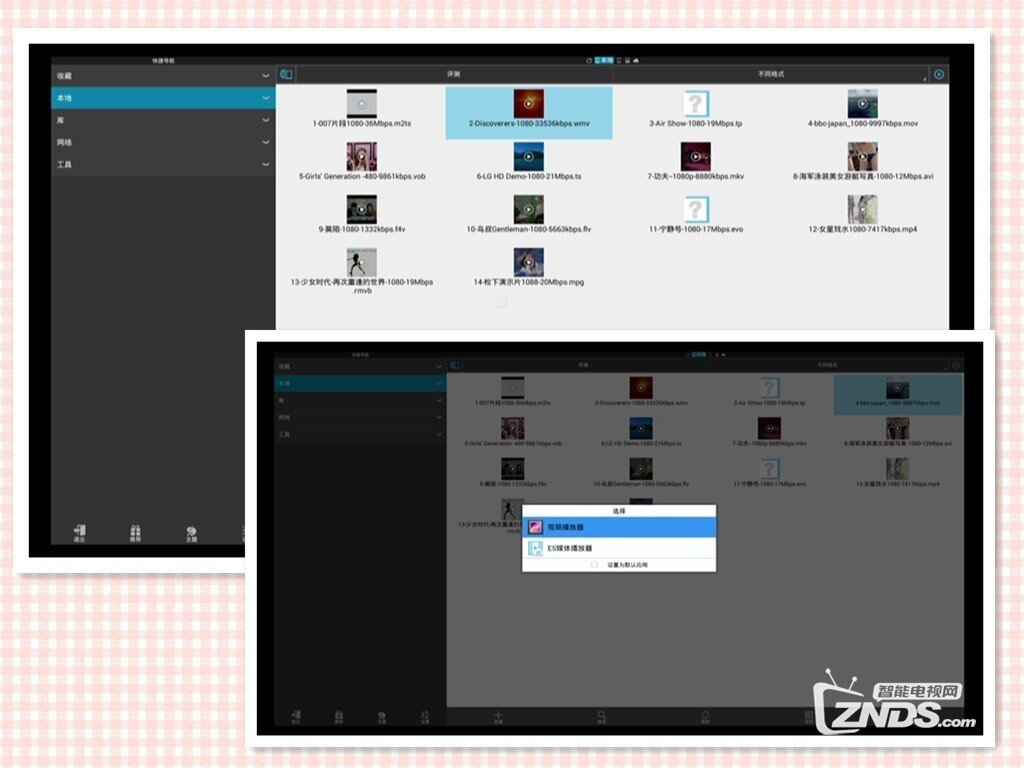Select 2-Discoverers wmv file in lower window
This screenshot has width=1024, height=768.
641,392
